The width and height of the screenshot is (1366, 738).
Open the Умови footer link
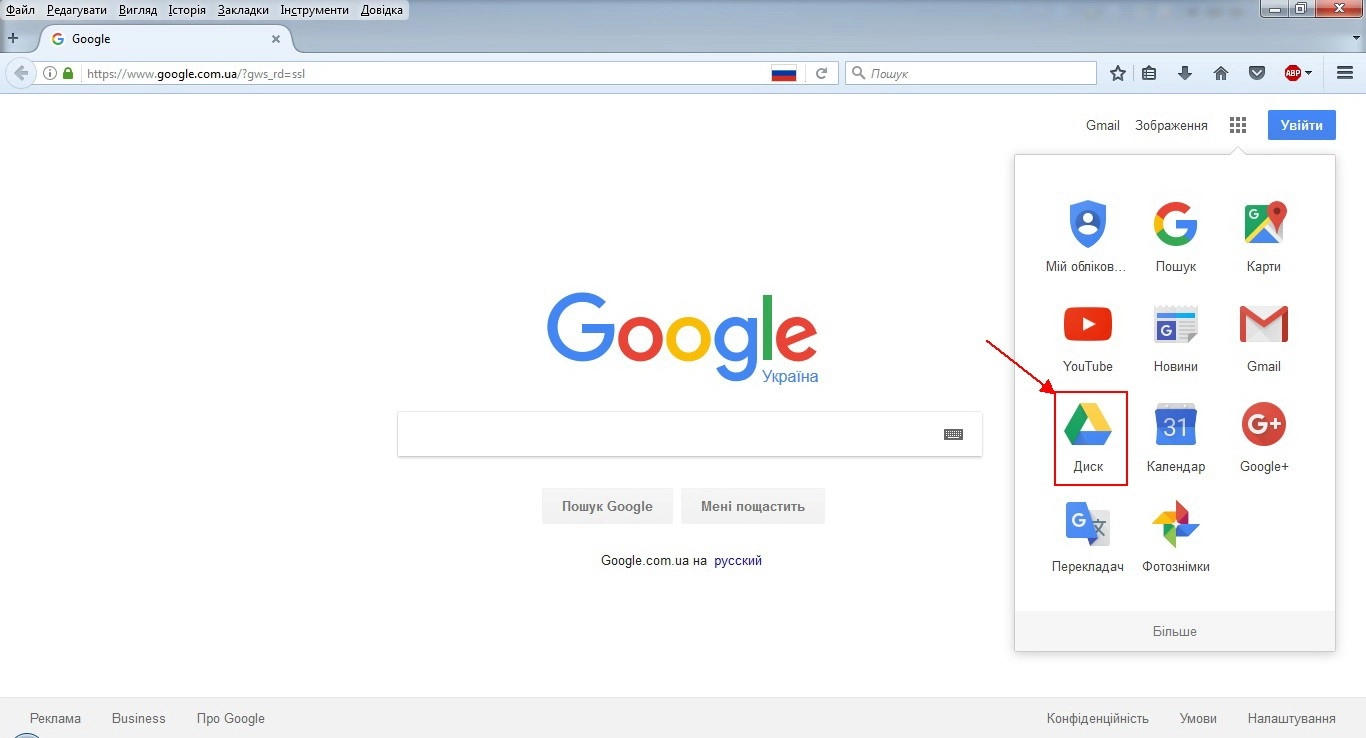pos(1198,718)
